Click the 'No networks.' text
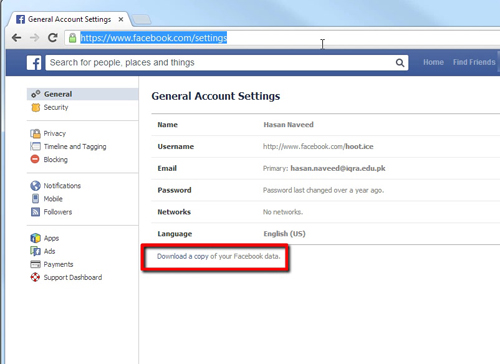This screenshot has height=364, width=500. (283, 212)
